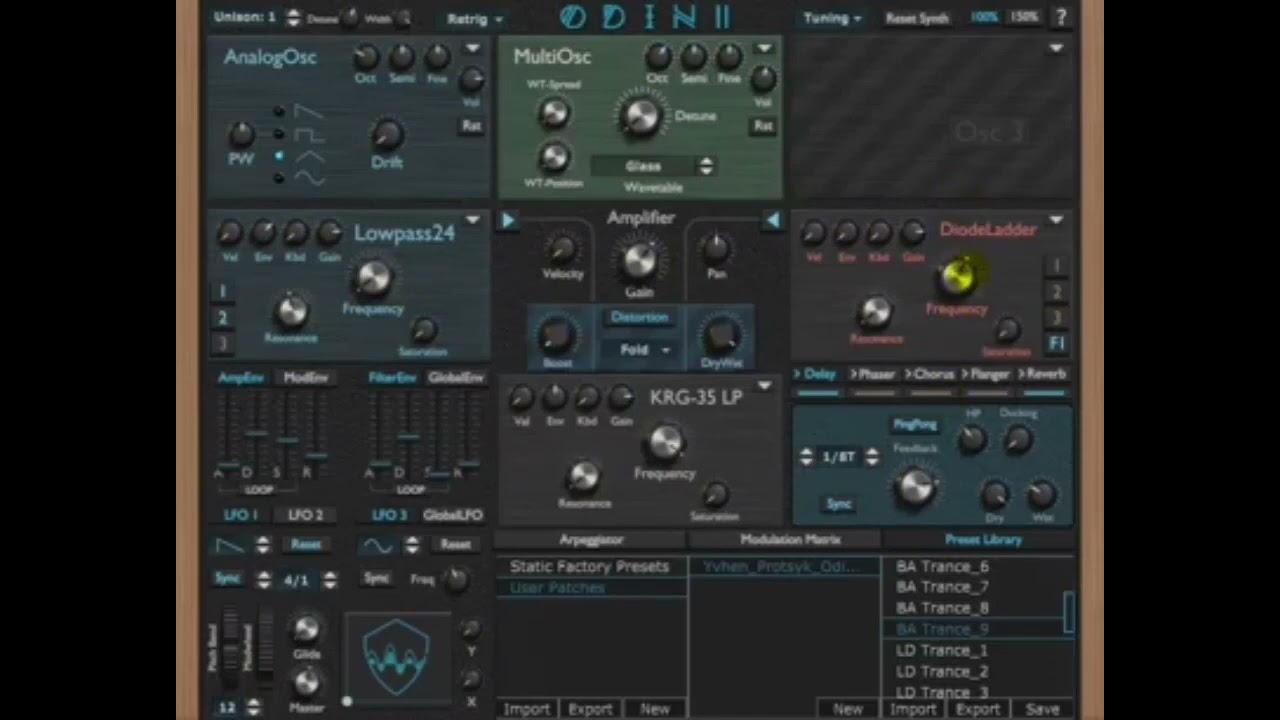Select square waveform in AnalogOsc

308,134
